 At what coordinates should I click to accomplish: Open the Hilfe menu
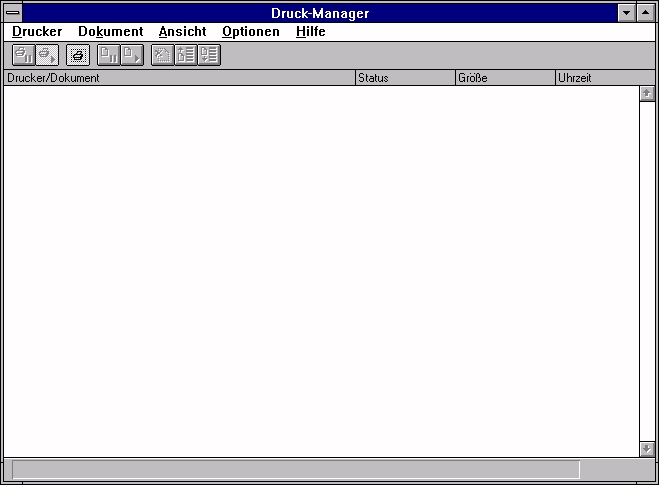[310, 31]
